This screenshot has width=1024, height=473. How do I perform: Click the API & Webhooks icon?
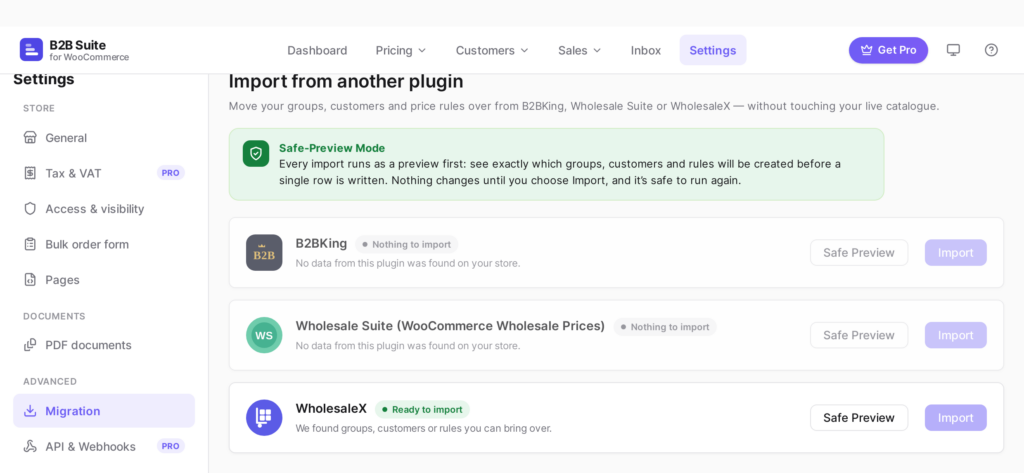click(x=30, y=446)
